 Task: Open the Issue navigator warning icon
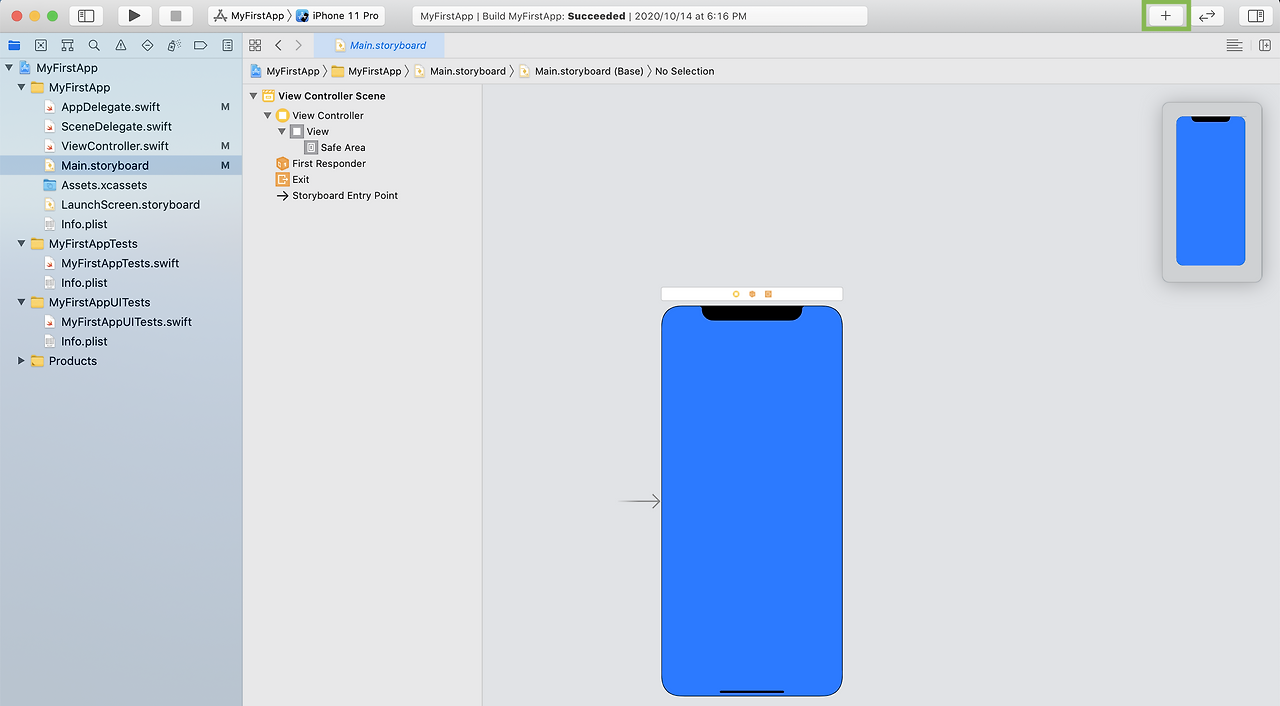coord(121,45)
